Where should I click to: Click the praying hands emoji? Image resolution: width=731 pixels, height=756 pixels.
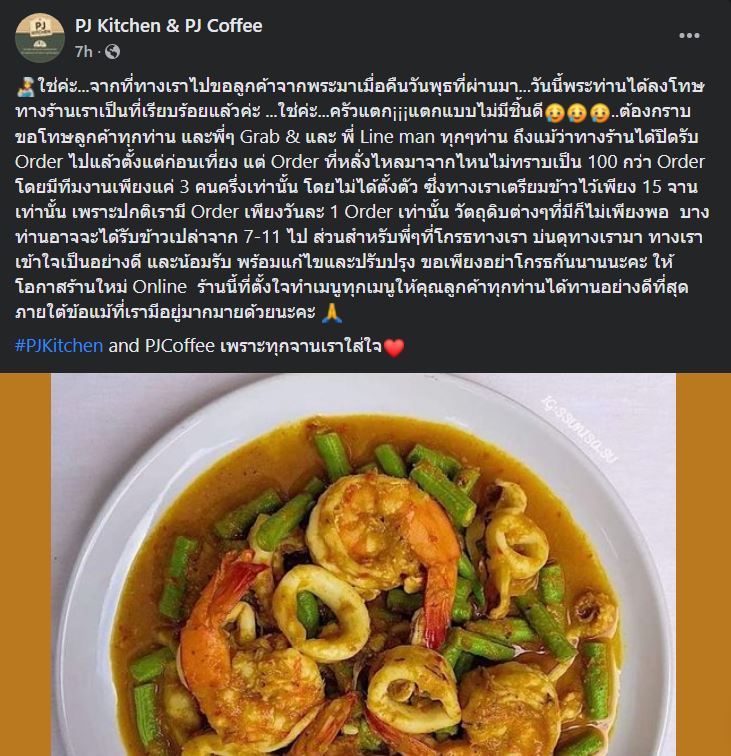[332, 313]
